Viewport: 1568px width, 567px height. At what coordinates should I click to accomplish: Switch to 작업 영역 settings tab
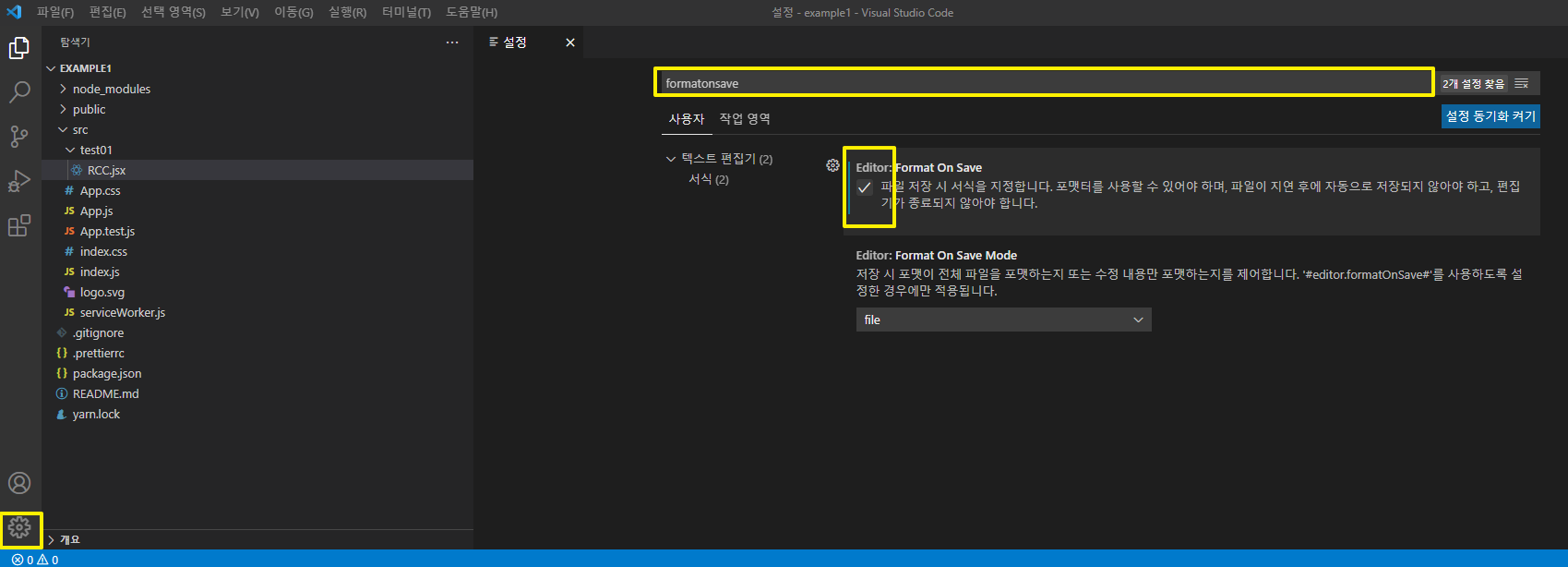[x=745, y=119]
